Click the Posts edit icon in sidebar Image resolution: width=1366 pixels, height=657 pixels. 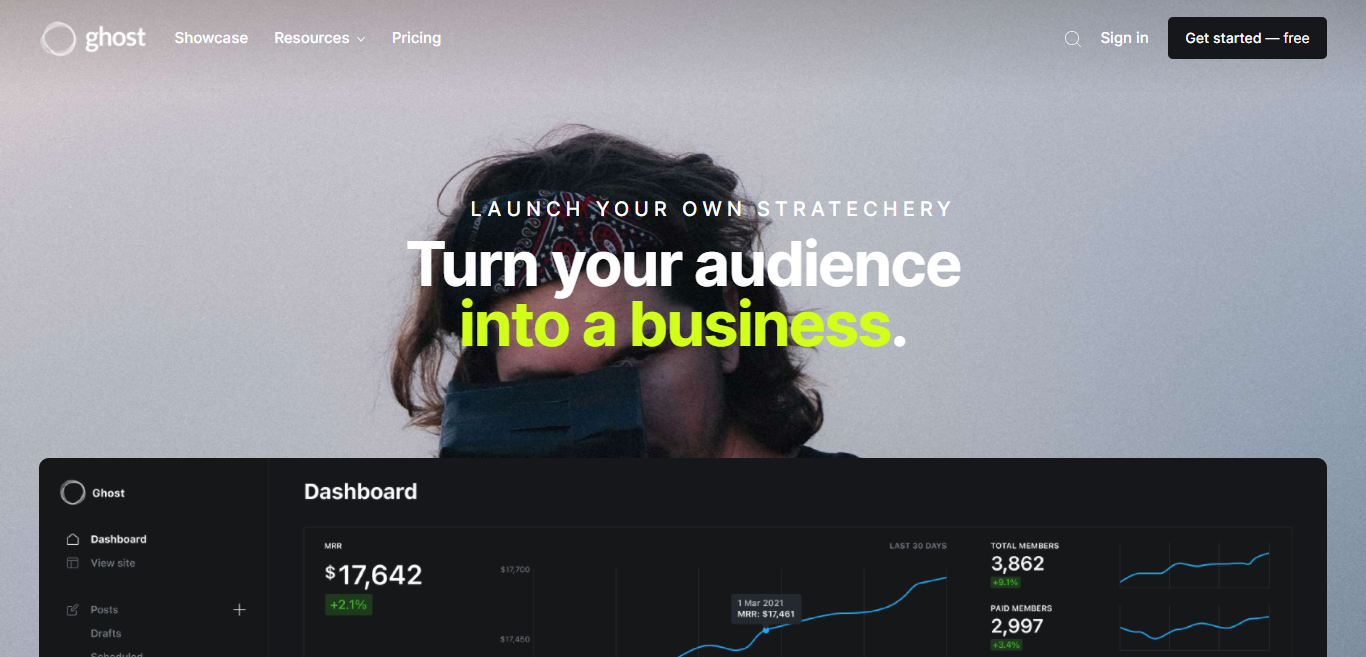tap(72, 610)
